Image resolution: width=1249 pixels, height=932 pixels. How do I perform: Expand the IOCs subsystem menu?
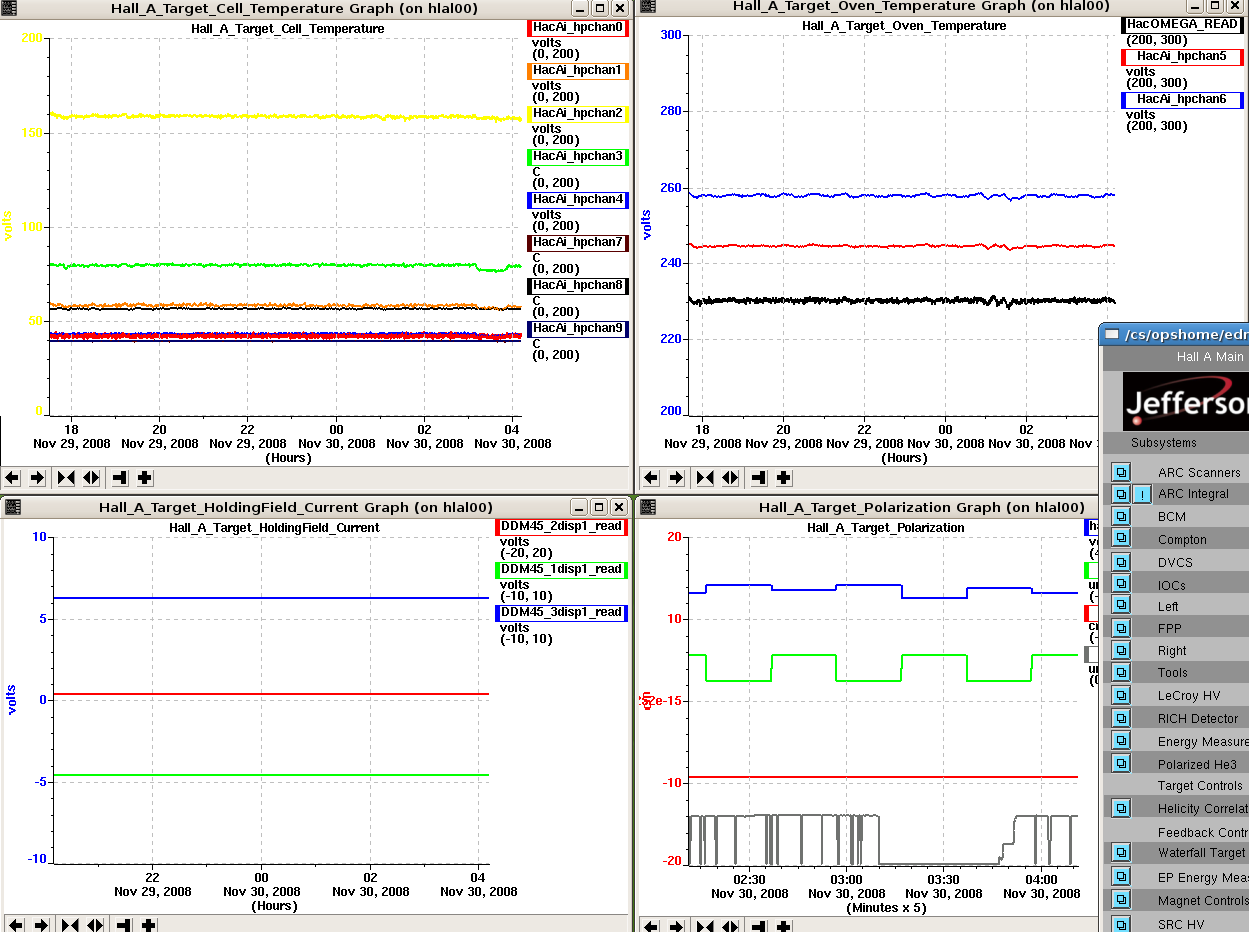pos(1121,584)
